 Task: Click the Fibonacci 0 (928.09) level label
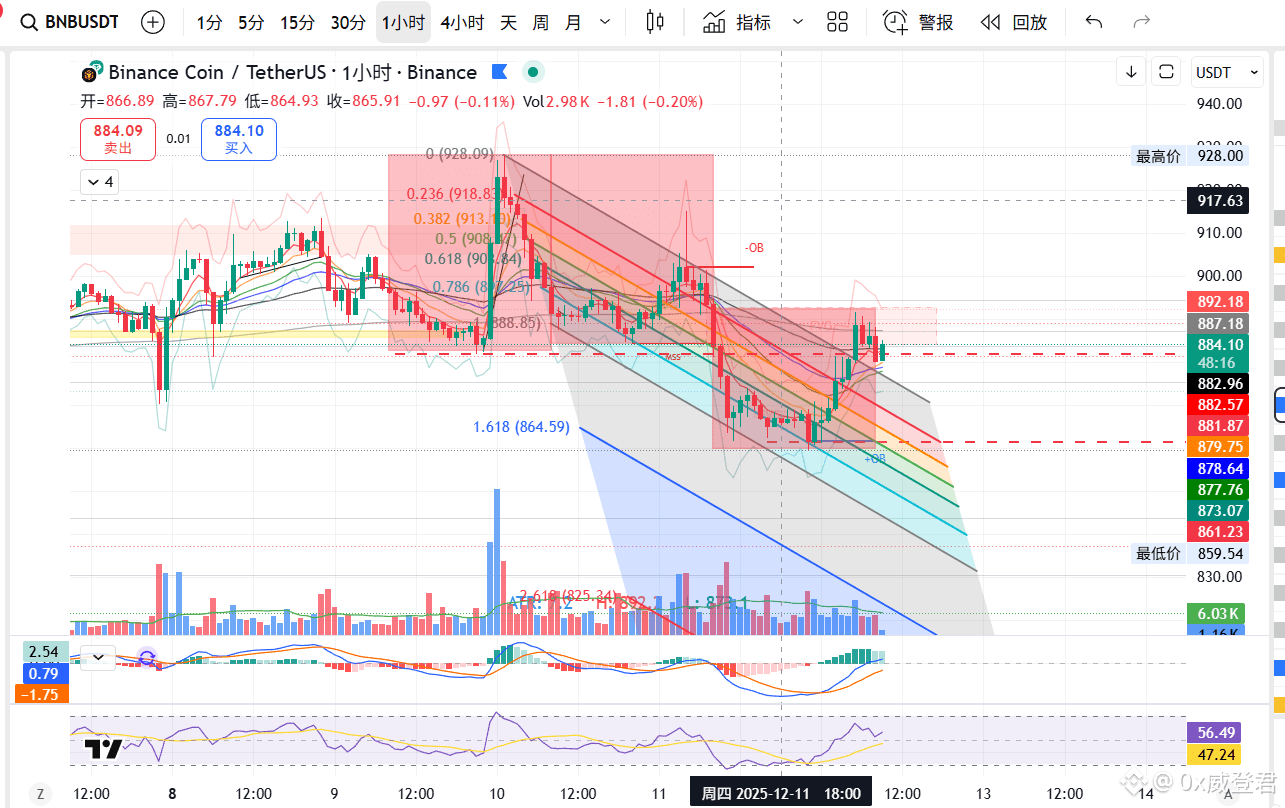pos(459,154)
